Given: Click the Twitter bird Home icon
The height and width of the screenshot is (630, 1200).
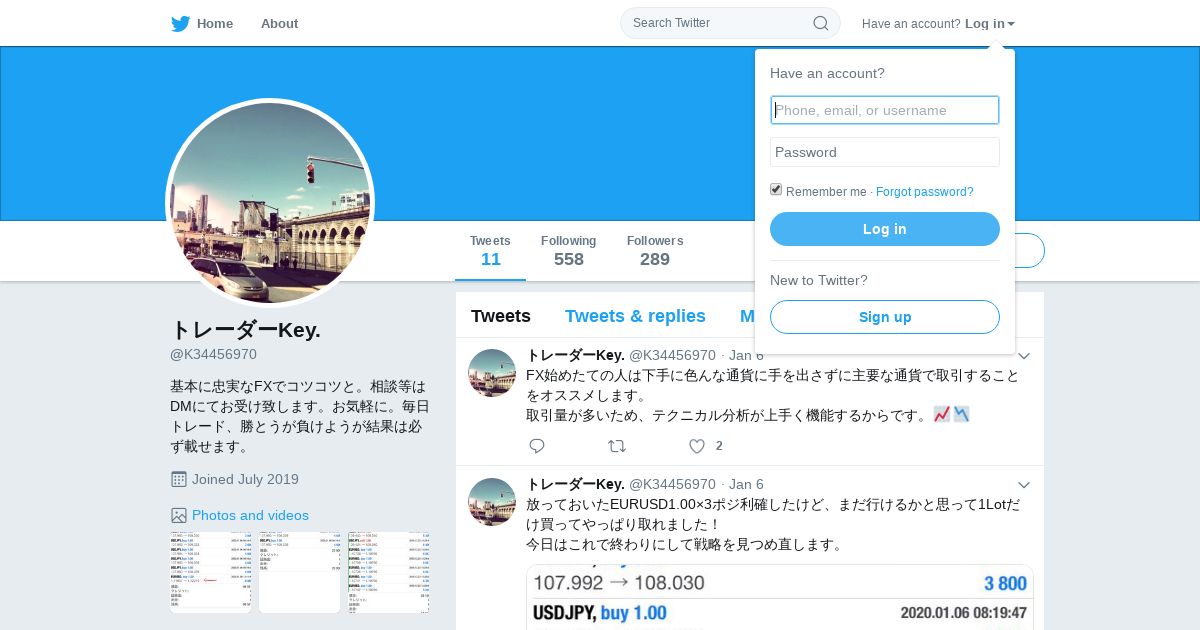Looking at the screenshot, I should point(180,24).
